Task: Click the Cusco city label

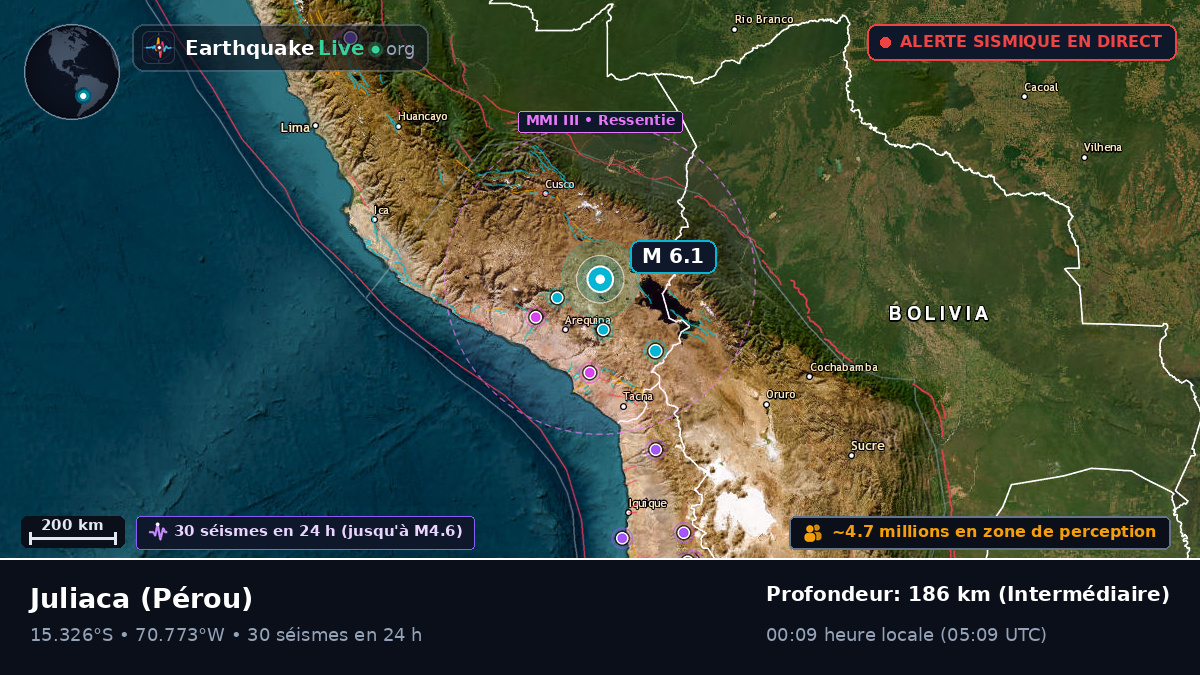Action: (x=559, y=184)
